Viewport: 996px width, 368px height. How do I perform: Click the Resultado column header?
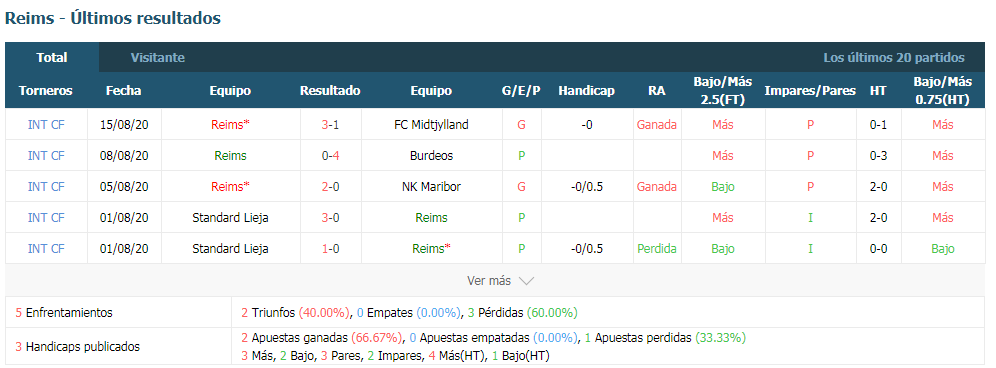tap(330, 91)
